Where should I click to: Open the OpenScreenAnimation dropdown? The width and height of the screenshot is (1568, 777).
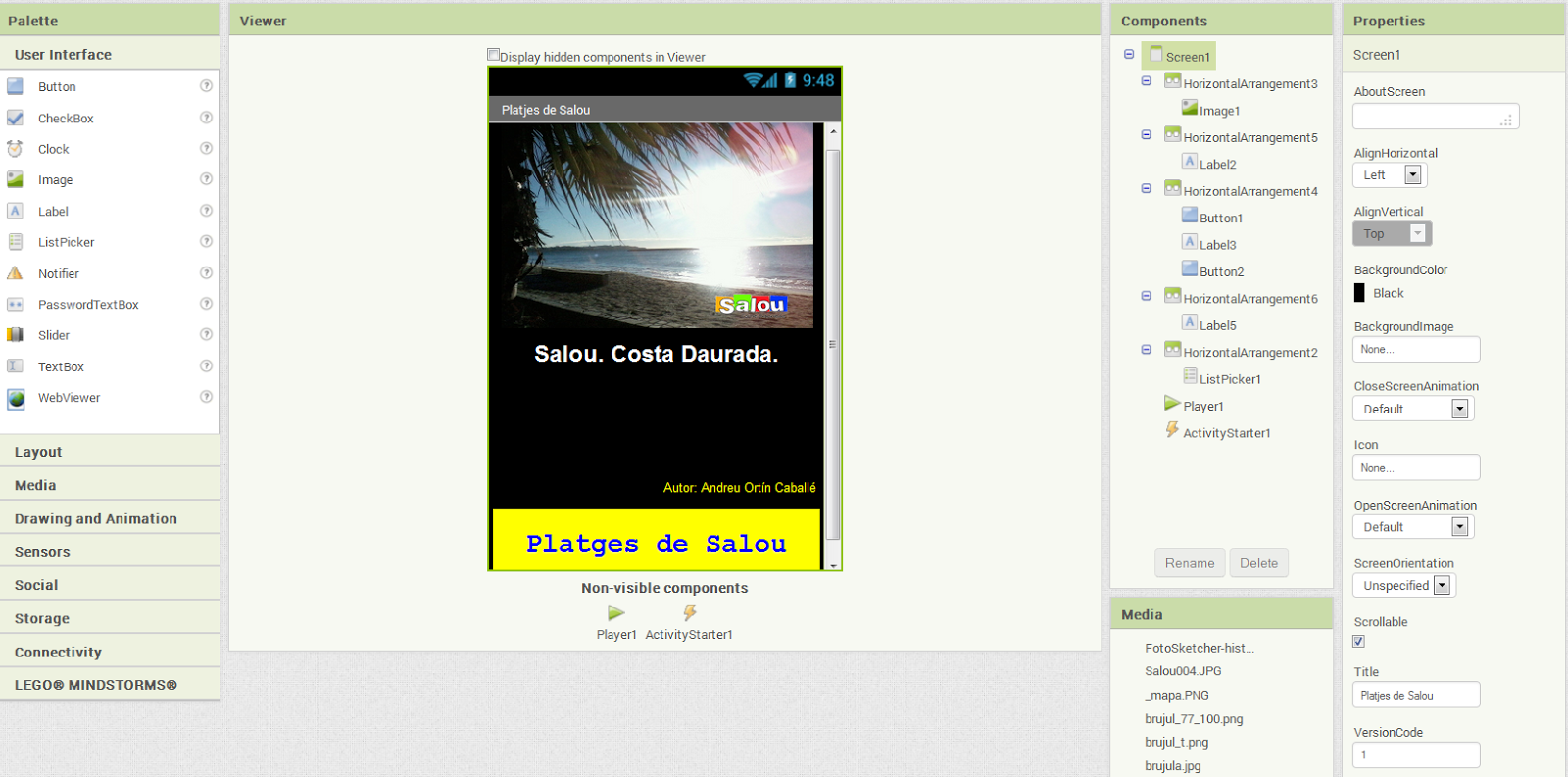click(x=1413, y=527)
